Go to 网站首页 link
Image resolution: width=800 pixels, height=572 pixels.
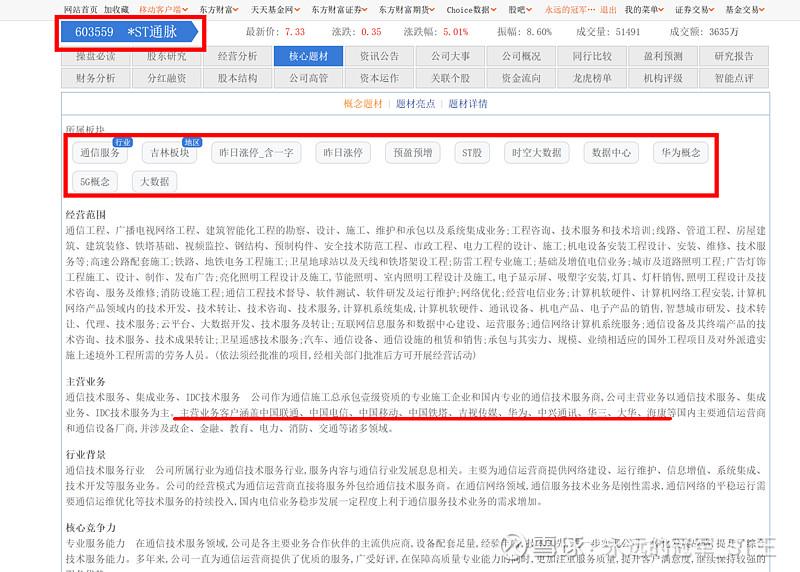pyautogui.click(x=81, y=10)
